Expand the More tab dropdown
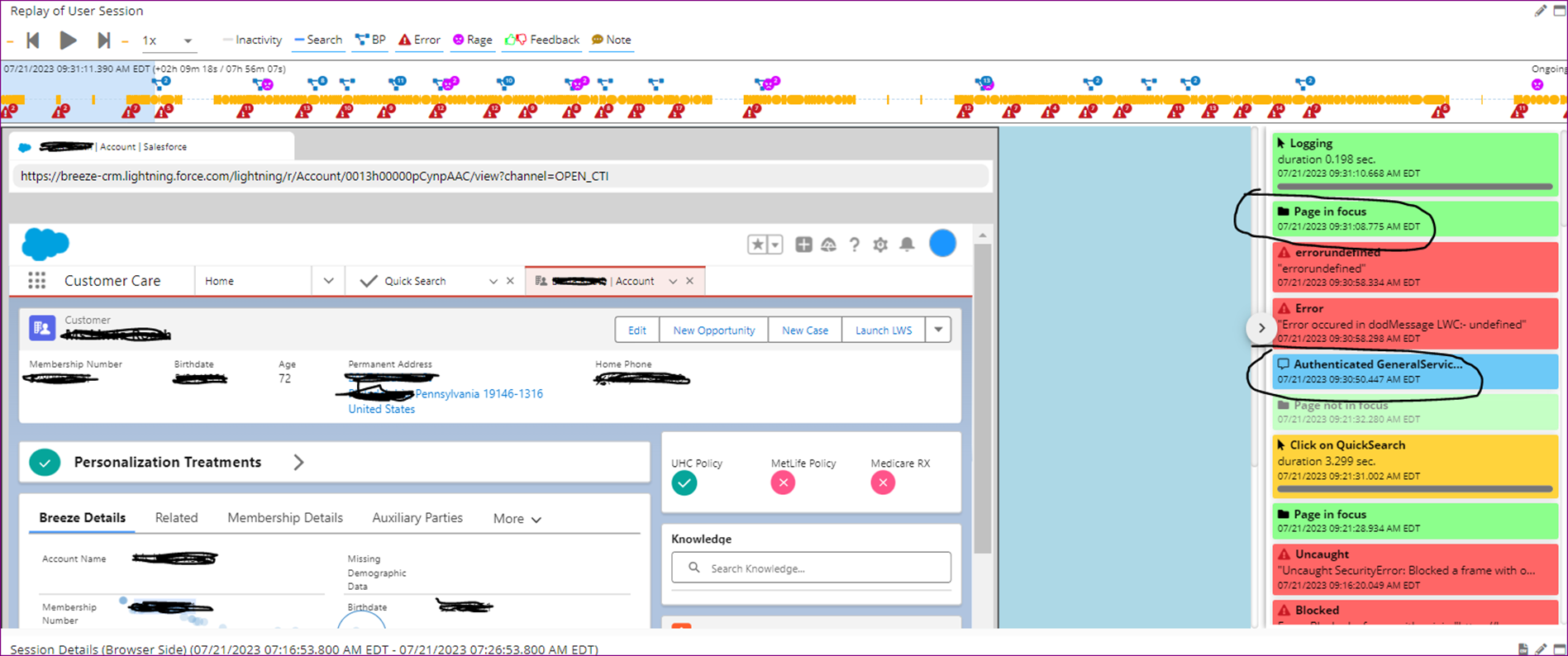1568x656 pixels. click(x=517, y=519)
